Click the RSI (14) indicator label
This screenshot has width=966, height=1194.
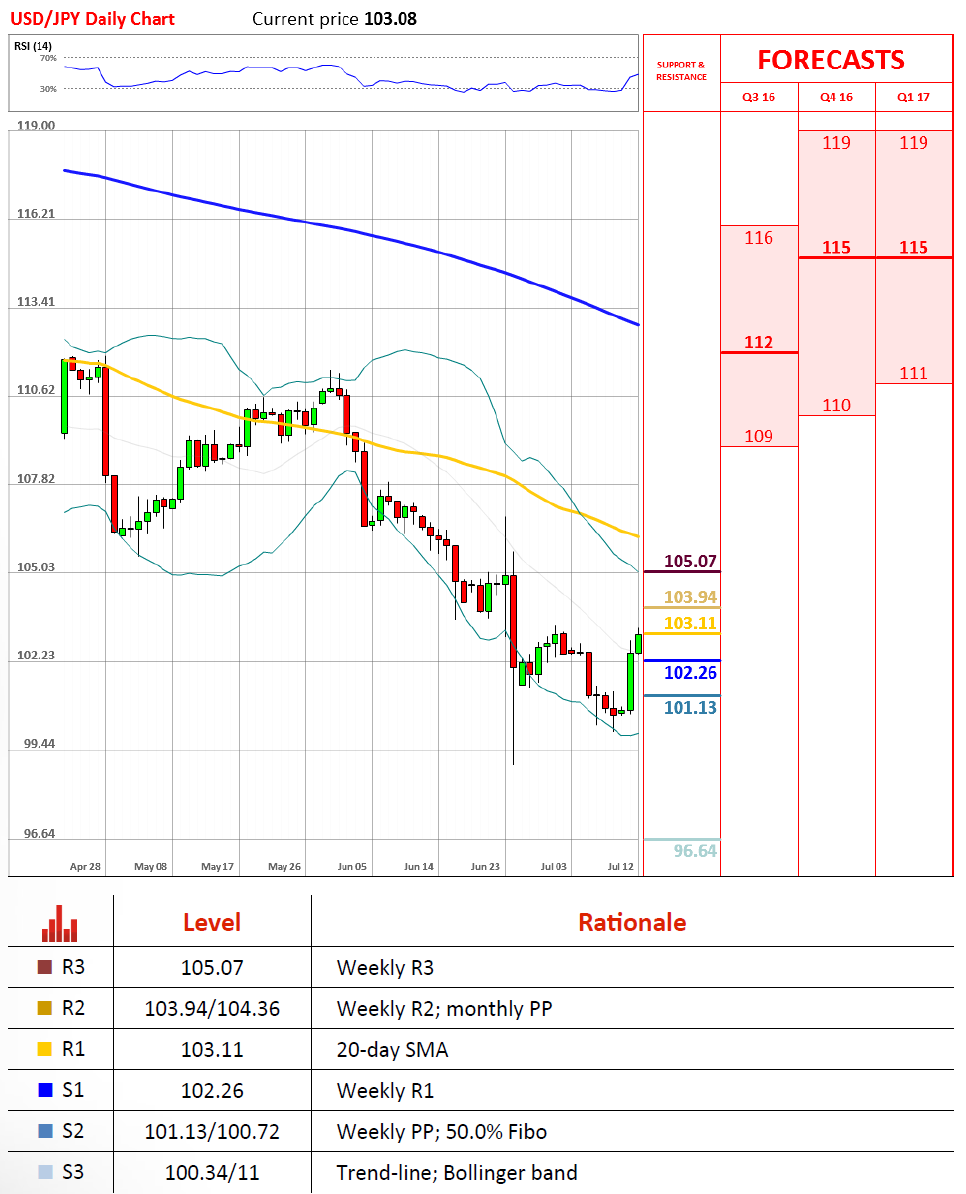tap(33, 46)
